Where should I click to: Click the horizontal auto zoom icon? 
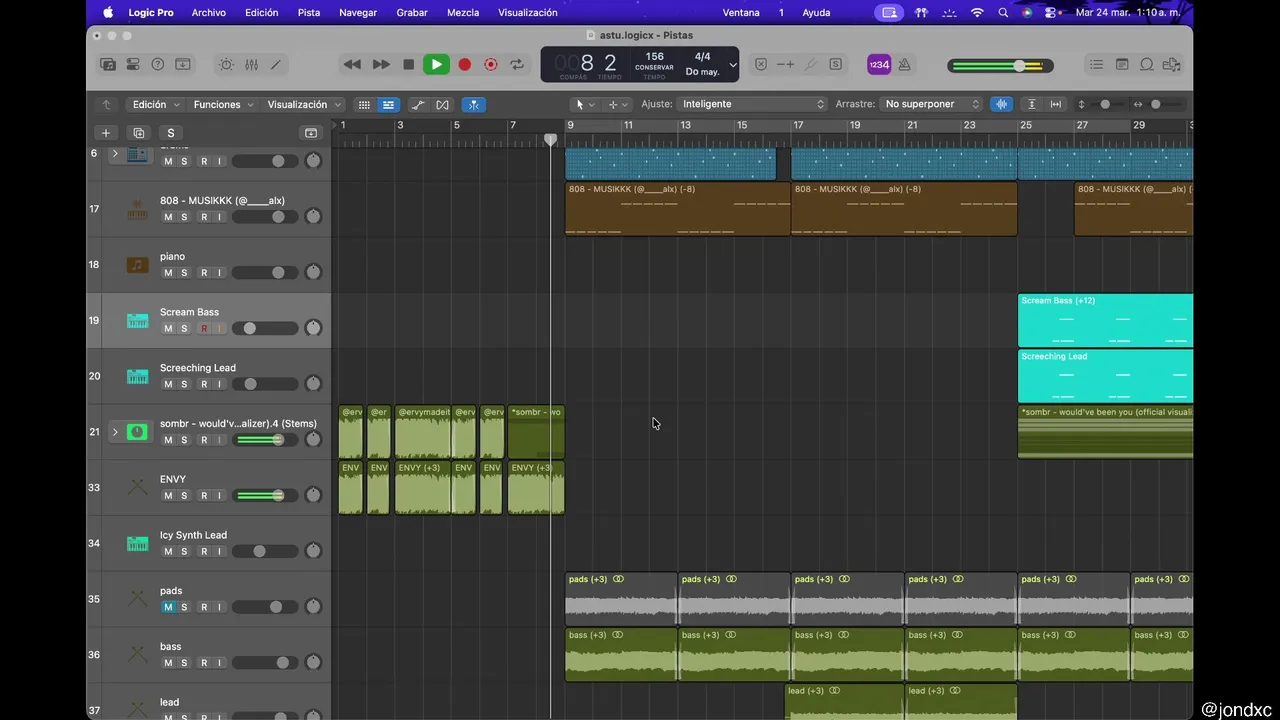point(1055,104)
